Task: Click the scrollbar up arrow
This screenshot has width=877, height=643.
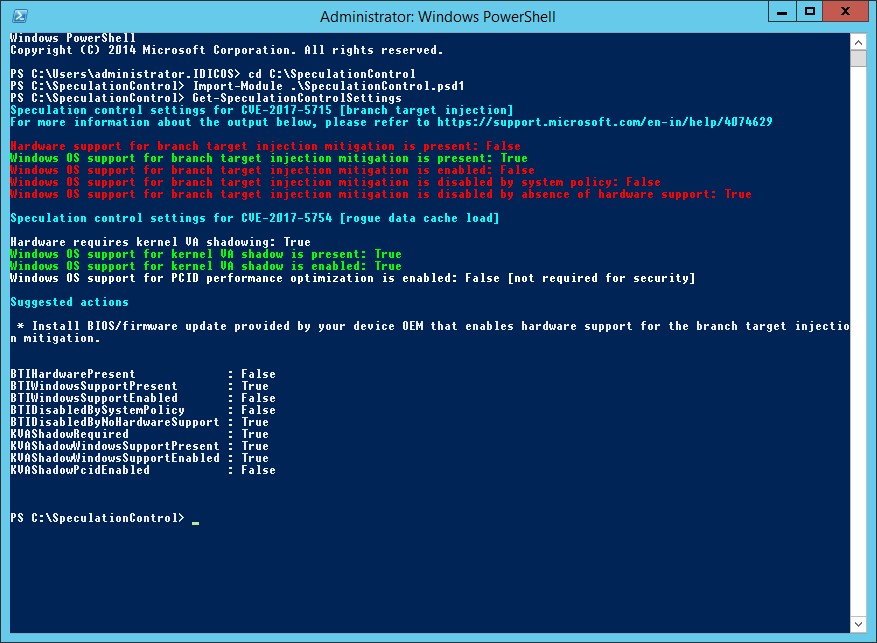Action: [858, 42]
